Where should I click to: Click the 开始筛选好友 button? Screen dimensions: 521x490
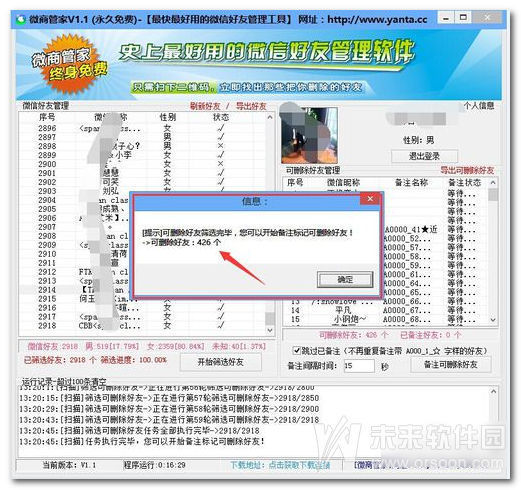point(220,362)
